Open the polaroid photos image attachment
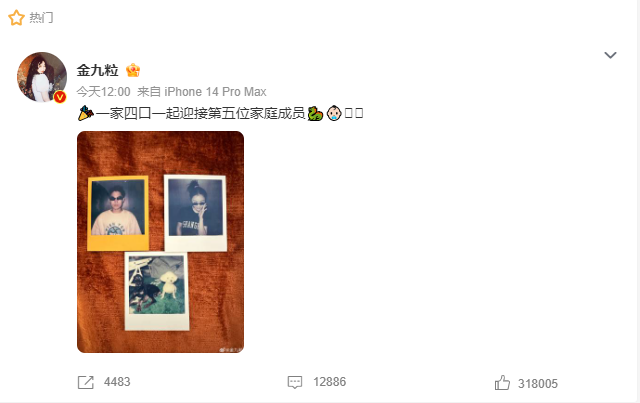Viewport: 640px width, 403px height. coord(160,242)
